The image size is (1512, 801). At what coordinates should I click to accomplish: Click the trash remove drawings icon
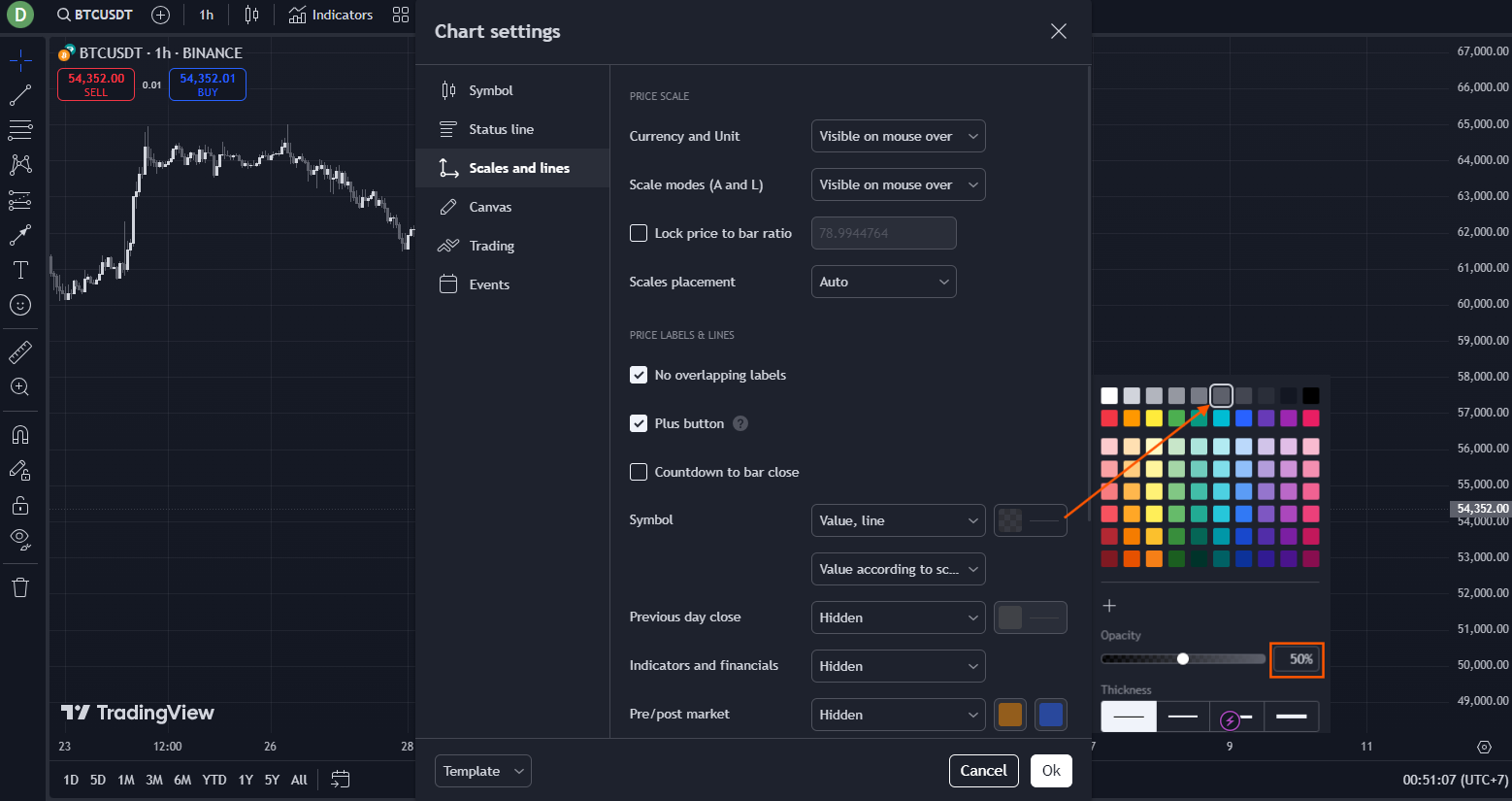coord(20,586)
